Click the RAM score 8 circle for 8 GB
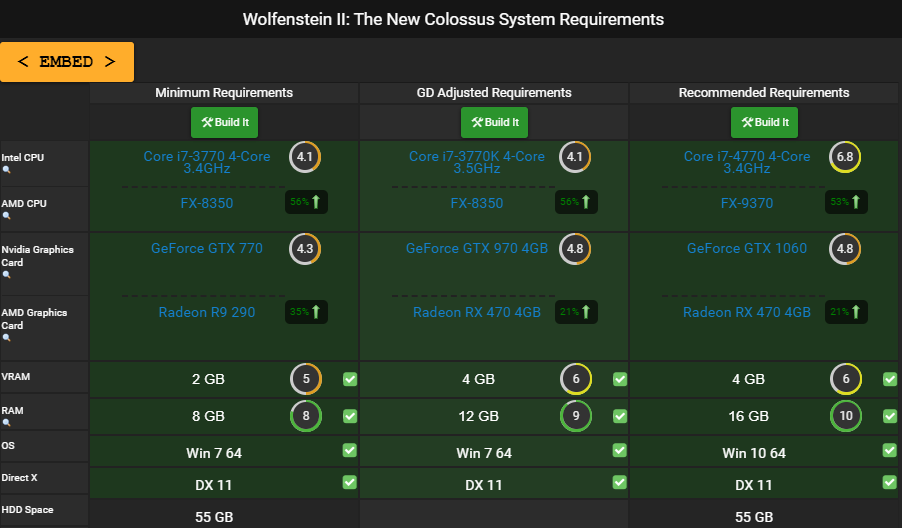 [306, 415]
